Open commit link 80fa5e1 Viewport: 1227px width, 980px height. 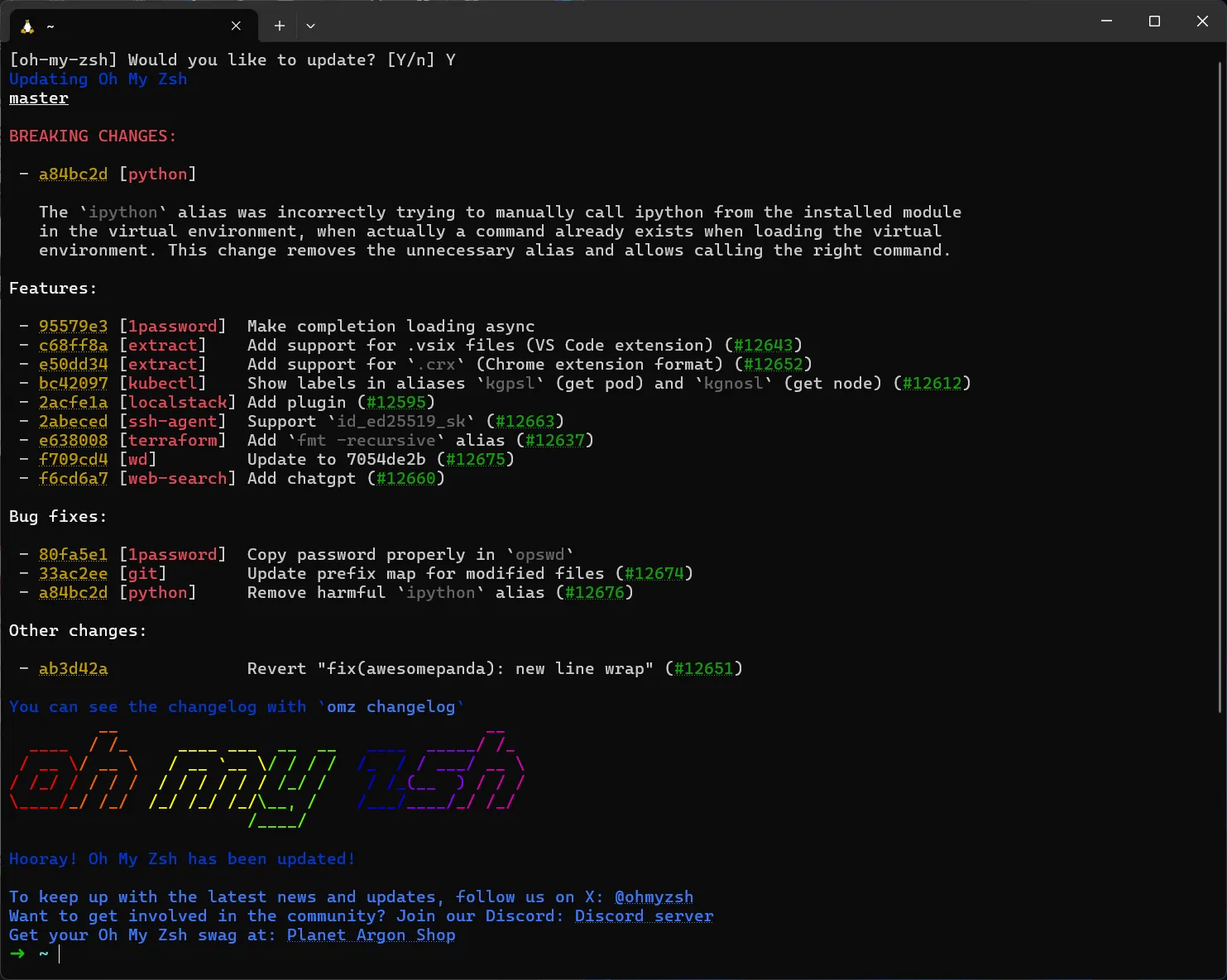click(73, 554)
